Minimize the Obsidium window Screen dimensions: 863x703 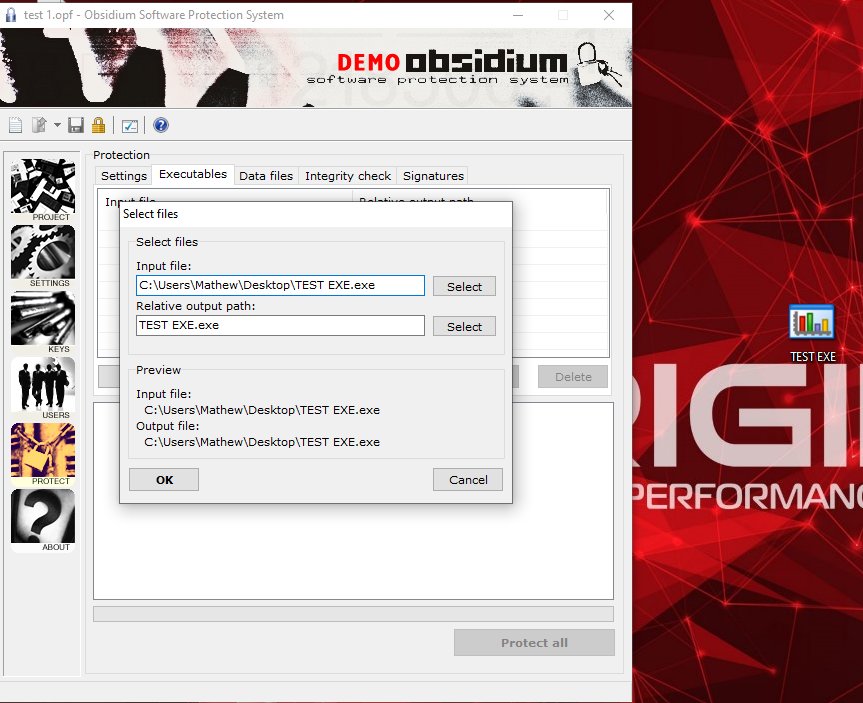pyautogui.click(x=518, y=15)
